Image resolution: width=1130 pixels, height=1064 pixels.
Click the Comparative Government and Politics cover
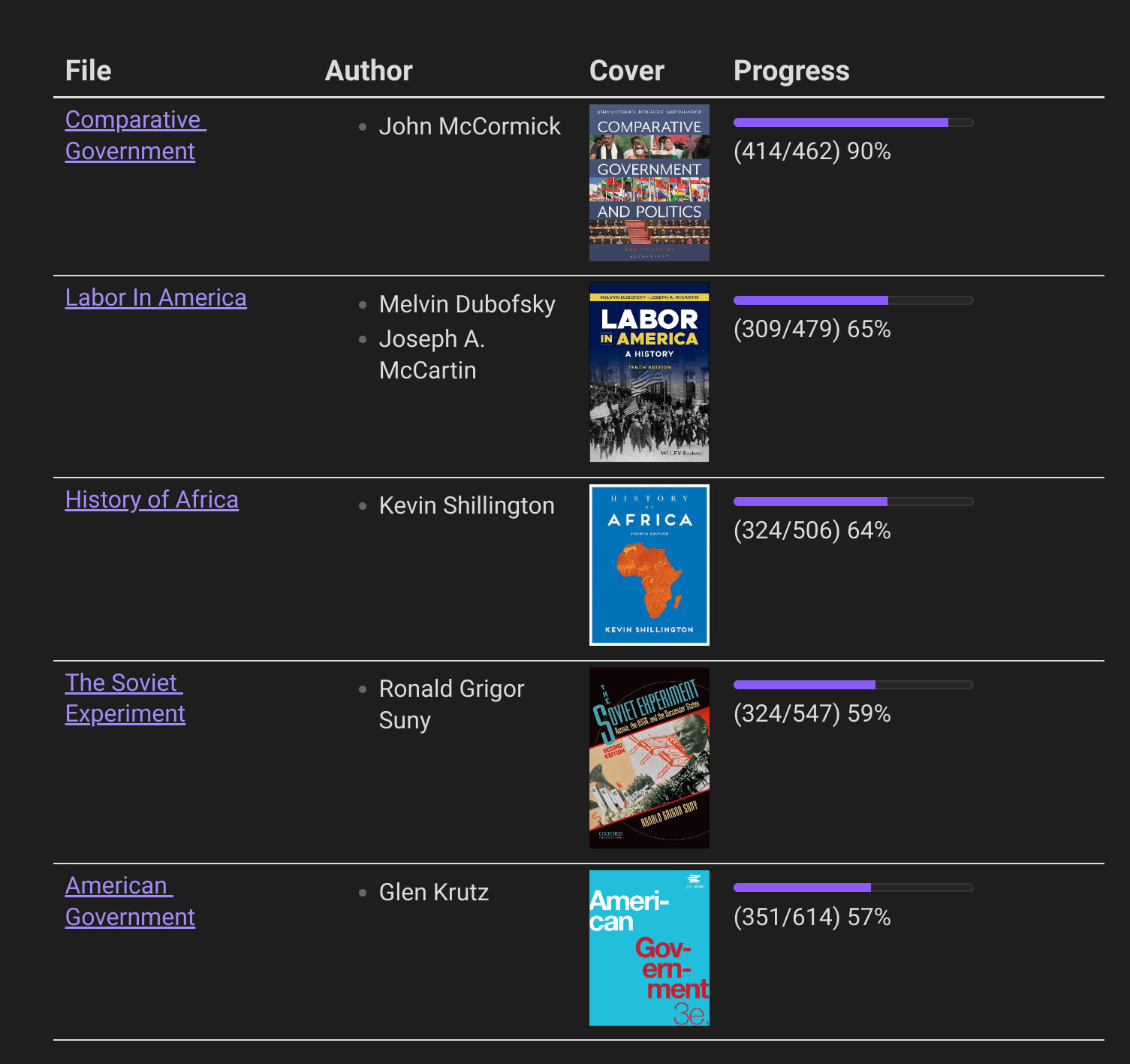(649, 182)
